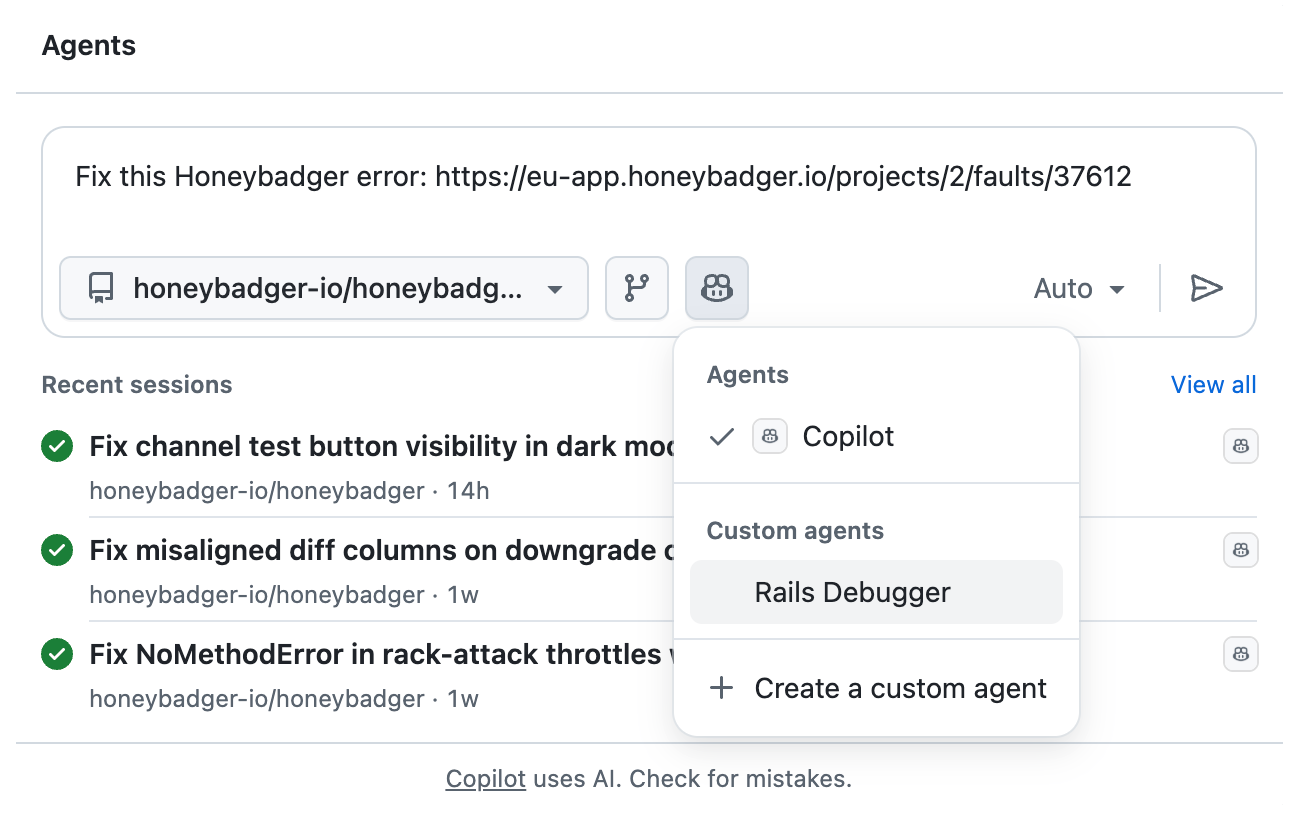Click the send prompt paper plane icon
1300x820 pixels.
(1207, 288)
